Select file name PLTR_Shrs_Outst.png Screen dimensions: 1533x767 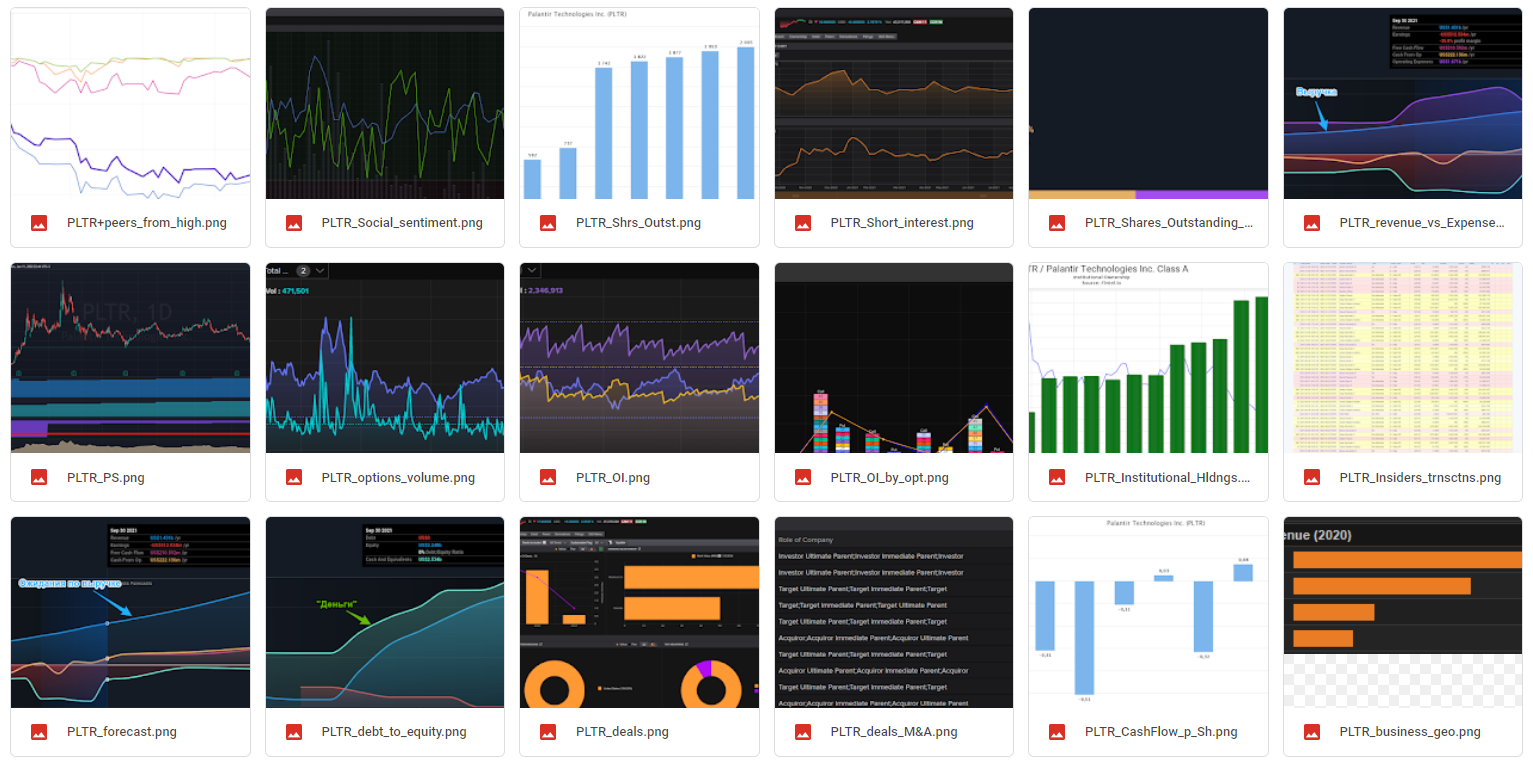point(638,223)
